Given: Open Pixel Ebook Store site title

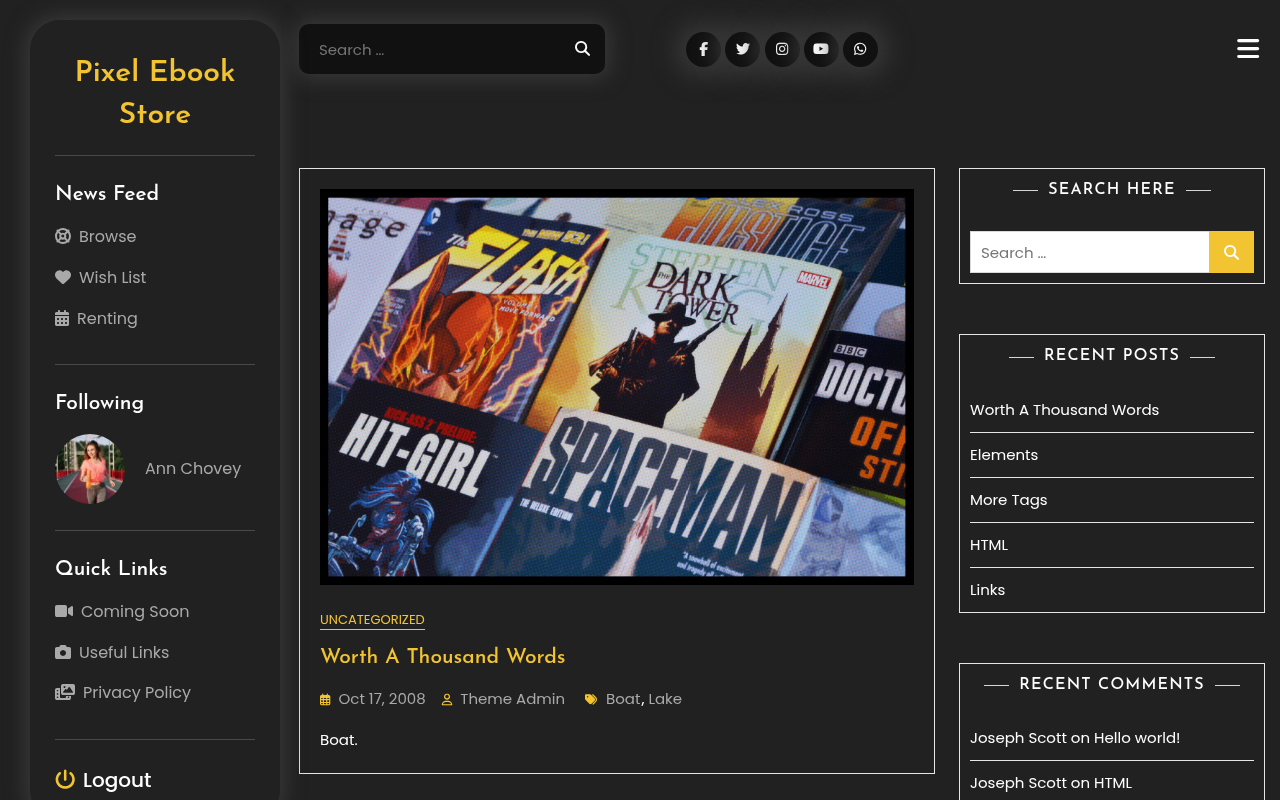Looking at the screenshot, I should pos(155,92).
